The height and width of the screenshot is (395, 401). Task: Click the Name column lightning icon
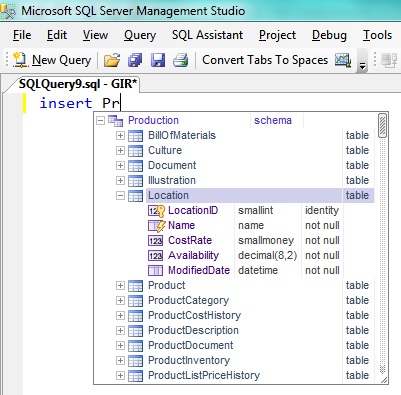156,226
